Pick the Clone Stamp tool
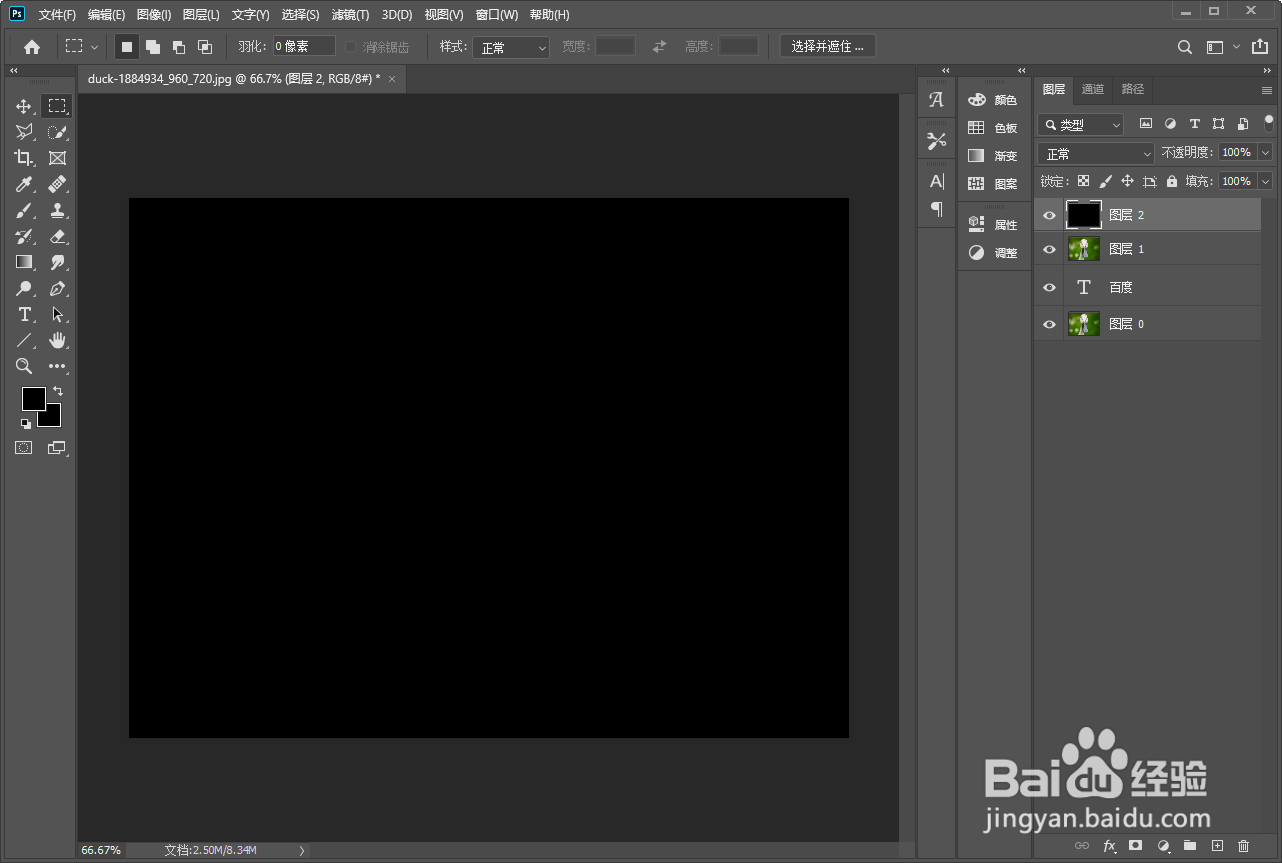Image resolution: width=1282 pixels, height=863 pixels. point(57,210)
